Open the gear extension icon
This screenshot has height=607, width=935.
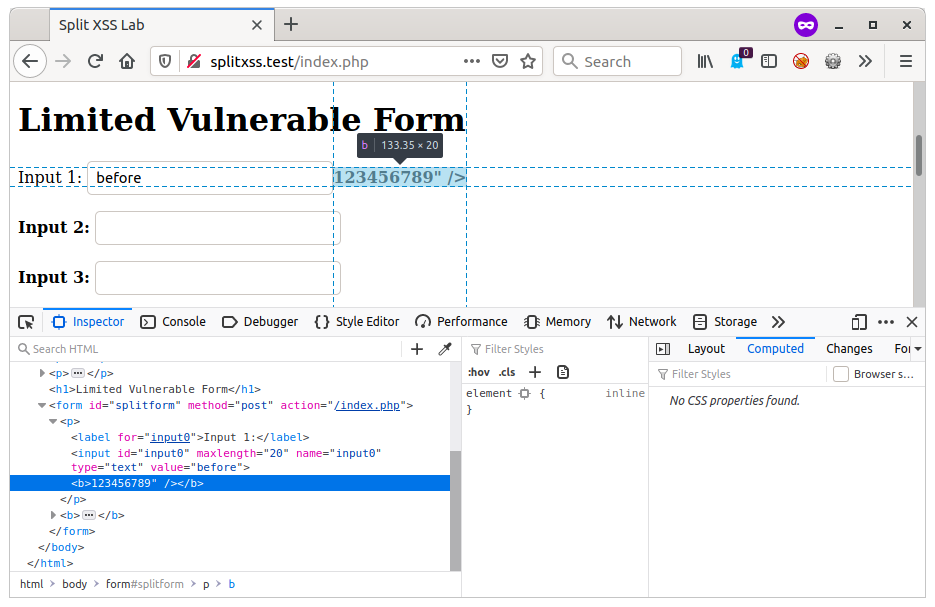[x=832, y=61]
